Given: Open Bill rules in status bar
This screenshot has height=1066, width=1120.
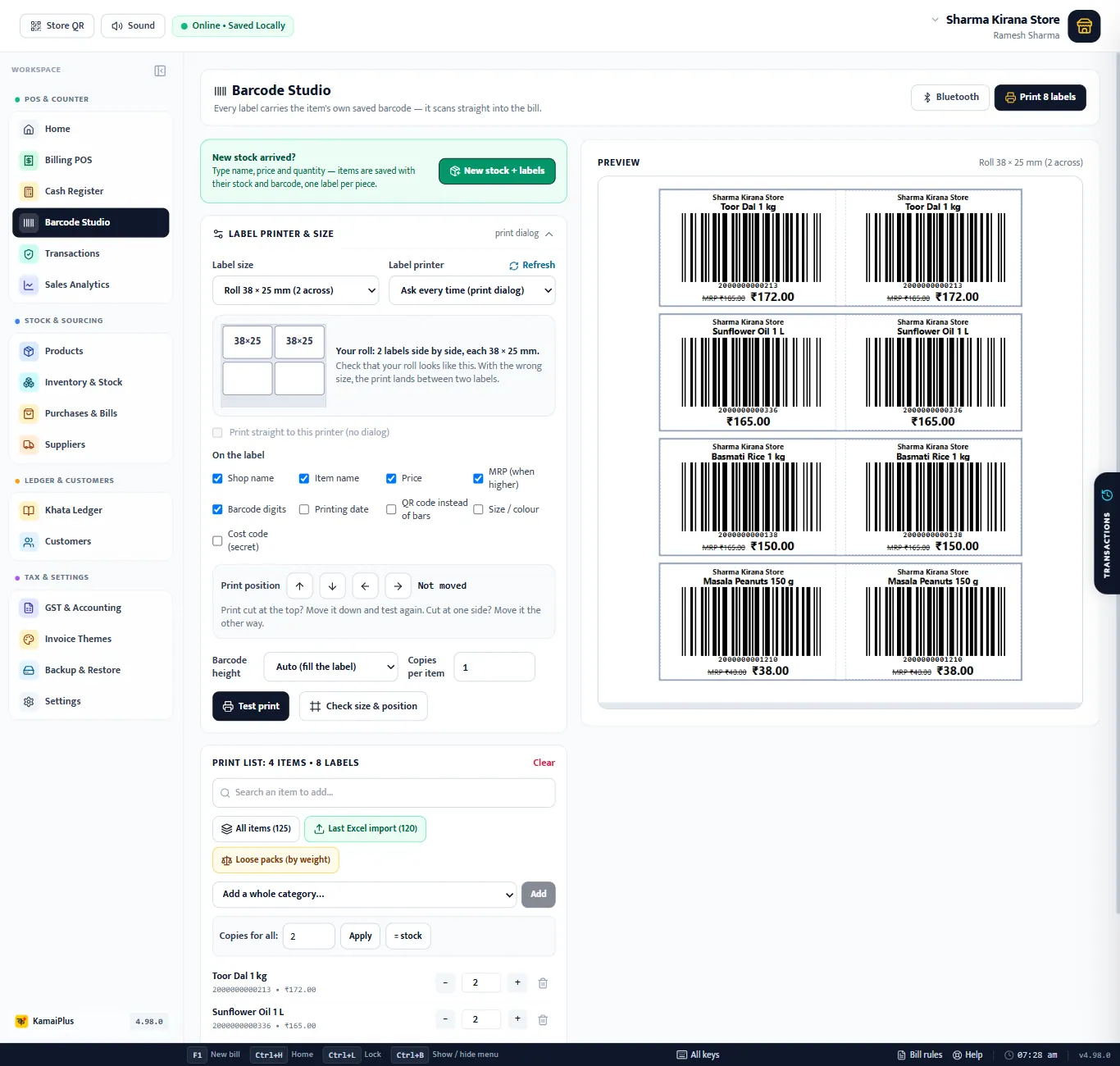Looking at the screenshot, I should 919,1055.
